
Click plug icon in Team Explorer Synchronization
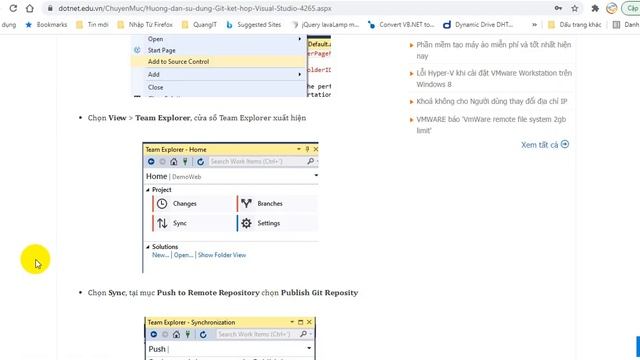pyautogui.click(x=187, y=334)
